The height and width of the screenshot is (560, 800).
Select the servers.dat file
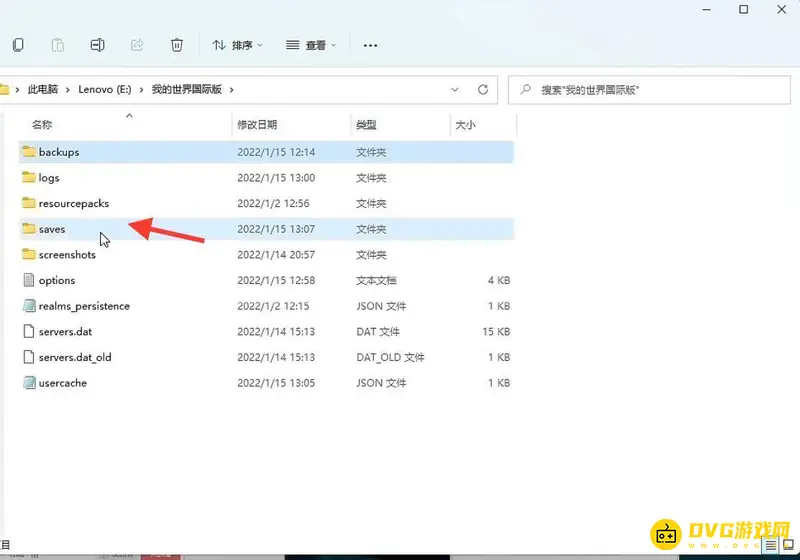tap(65, 332)
